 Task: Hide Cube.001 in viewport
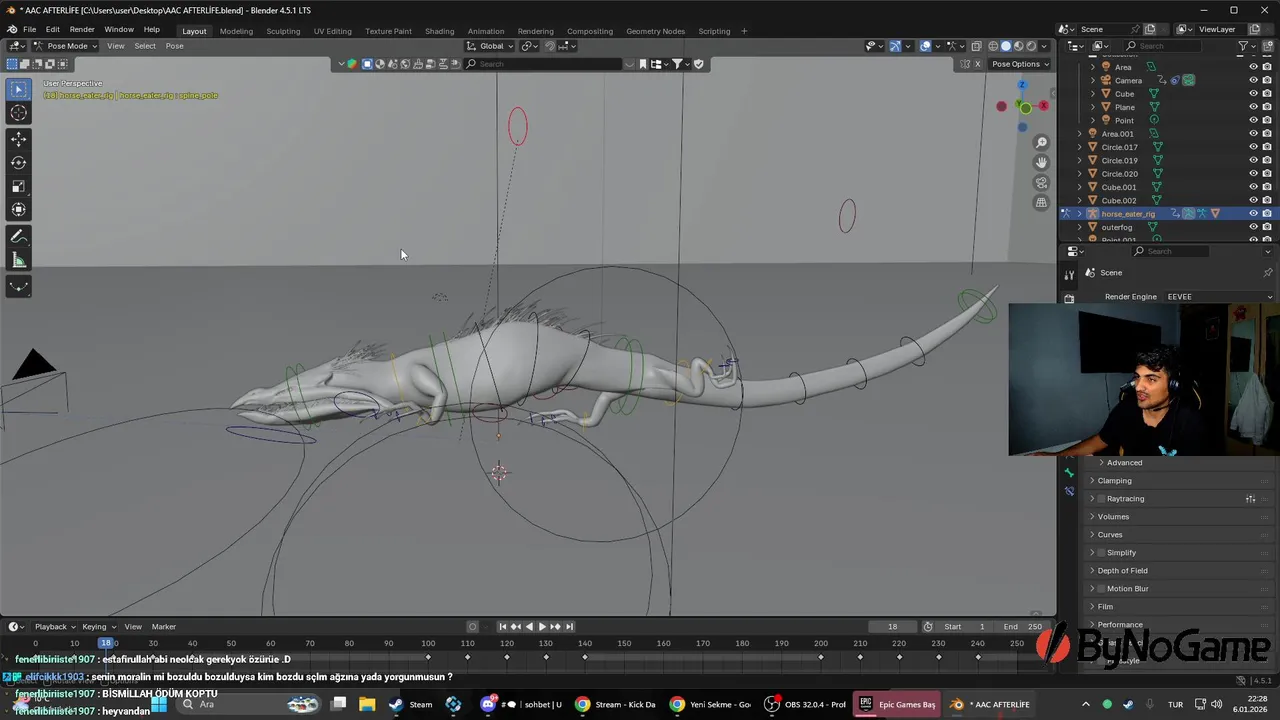[x=1253, y=187]
